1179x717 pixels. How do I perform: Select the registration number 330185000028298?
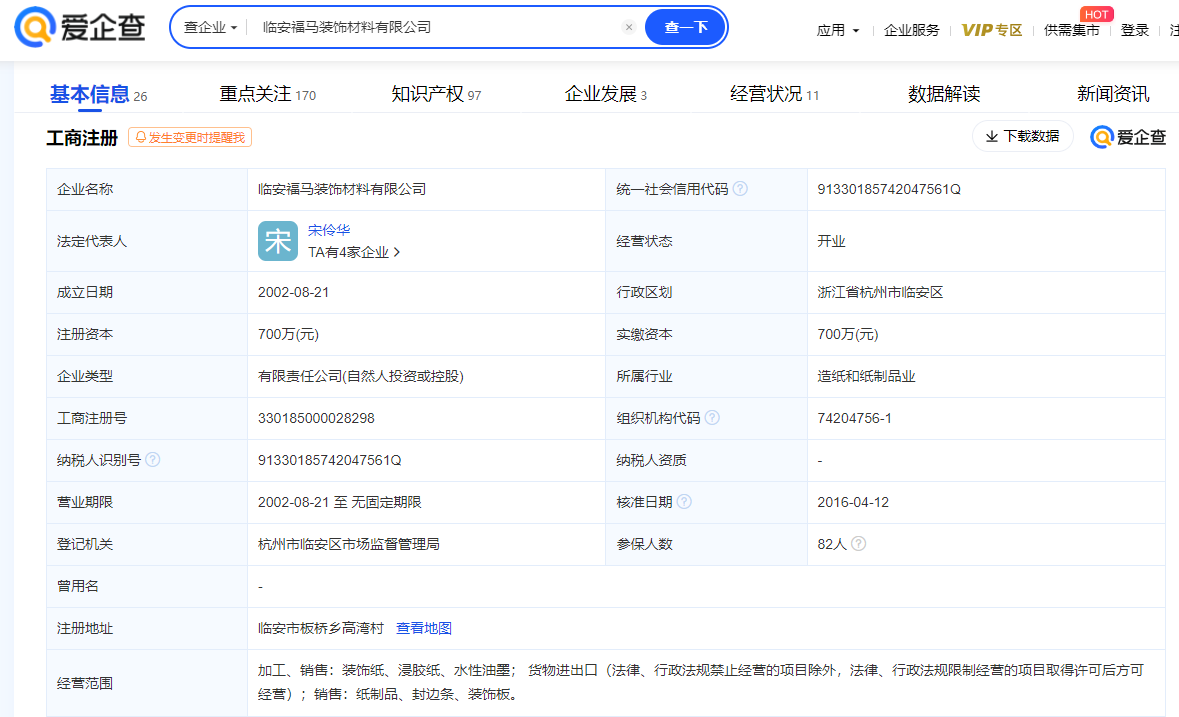(316, 418)
